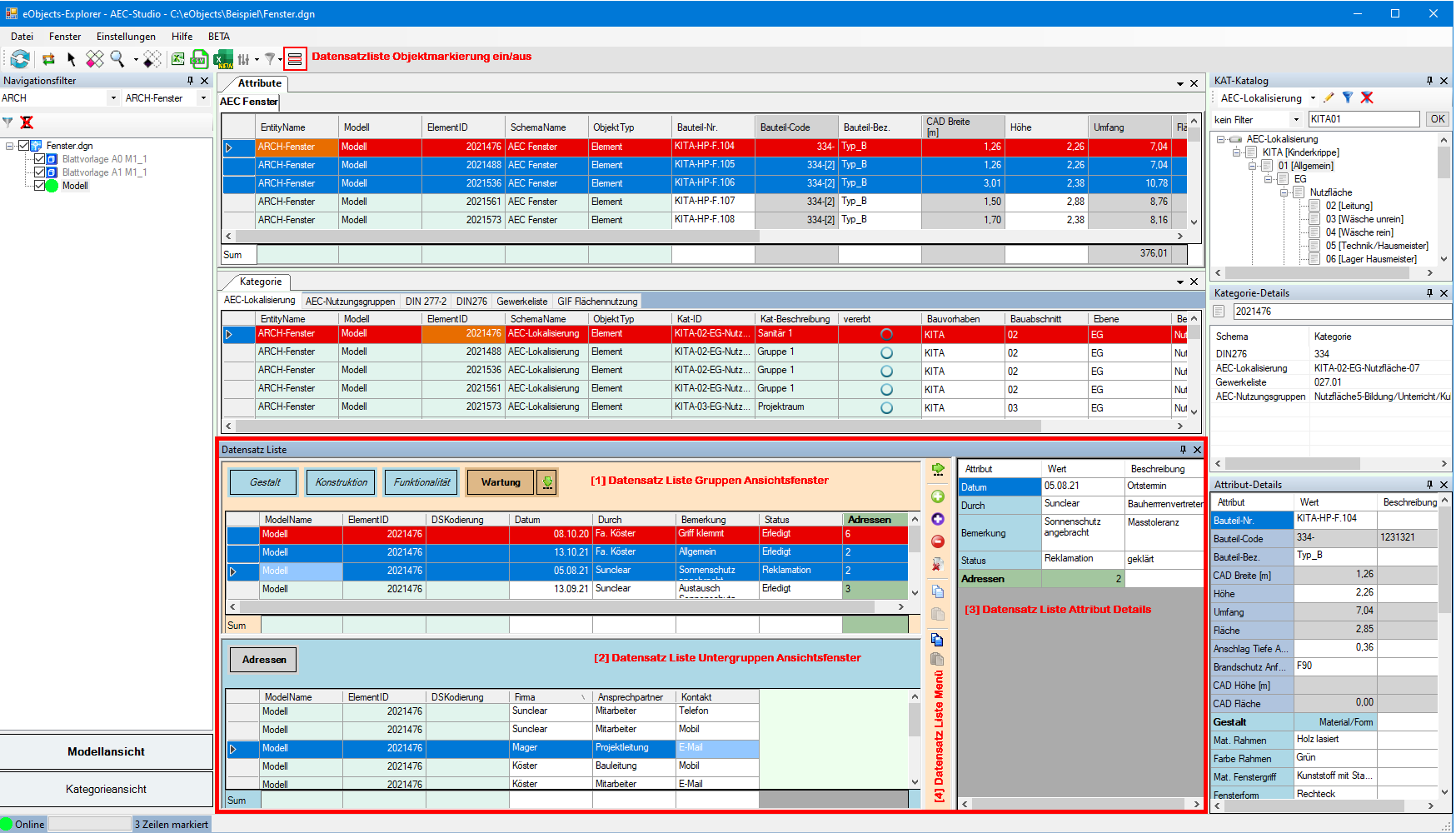Image resolution: width=1456 pixels, height=833 pixels.
Task: Click the Kategorieansicht button
Action: click(107, 789)
